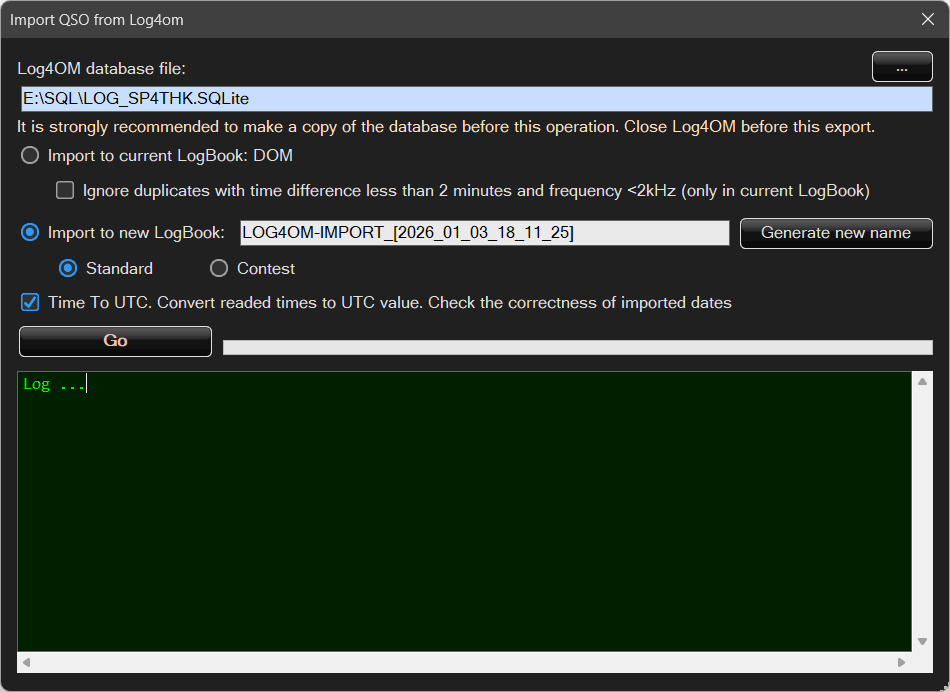Click the log's scroll right arrow
This screenshot has width=950, height=692.
tap(902, 662)
